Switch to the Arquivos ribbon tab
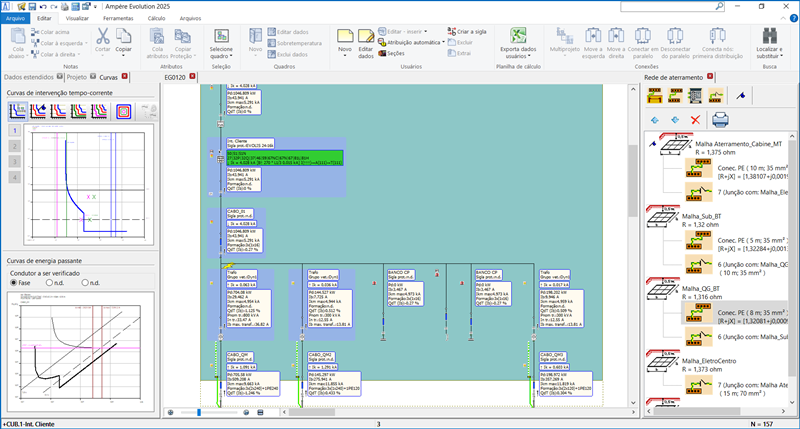Screen dimensions: 800x429 (x=190, y=18)
